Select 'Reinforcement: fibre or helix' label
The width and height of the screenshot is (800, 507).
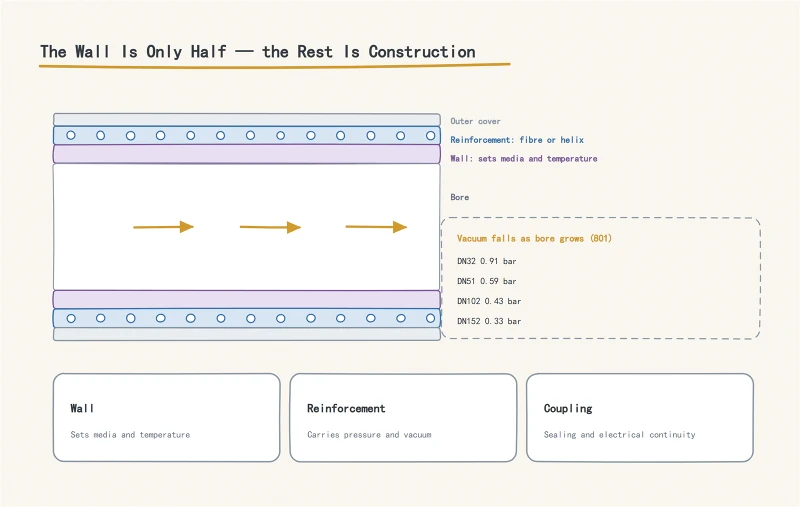(517, 140)
